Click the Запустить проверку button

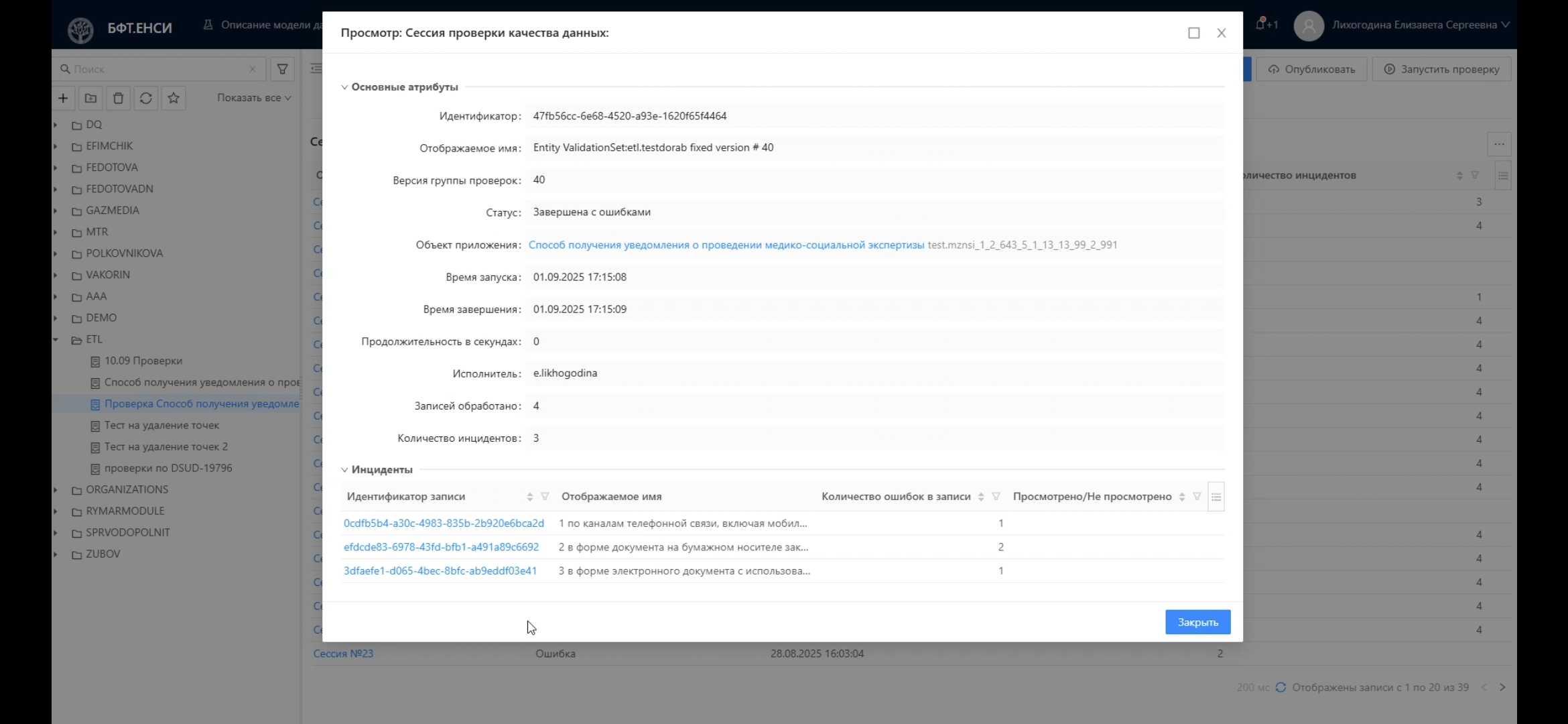(1441, 69)
